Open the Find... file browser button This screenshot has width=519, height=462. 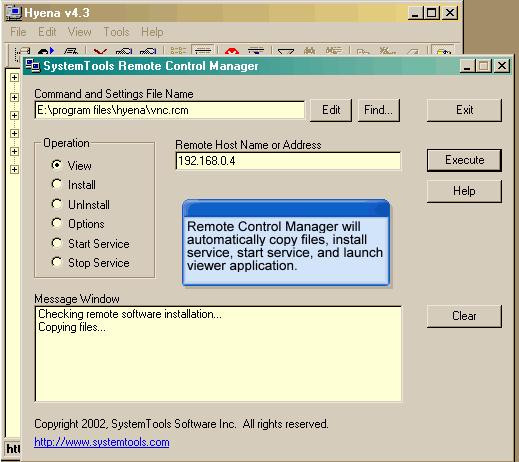(x=378, y=110)
